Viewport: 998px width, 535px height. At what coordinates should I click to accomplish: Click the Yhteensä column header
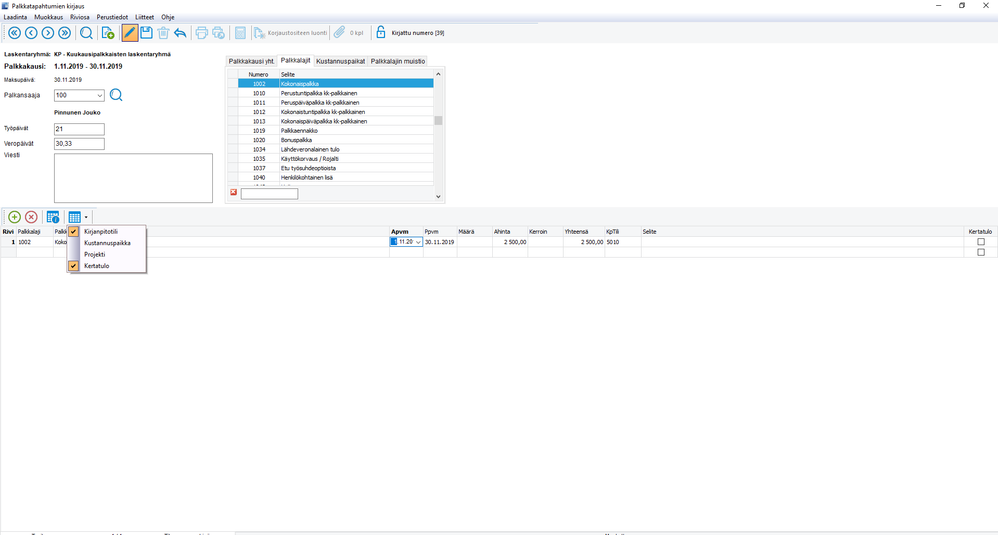(583, 232)
